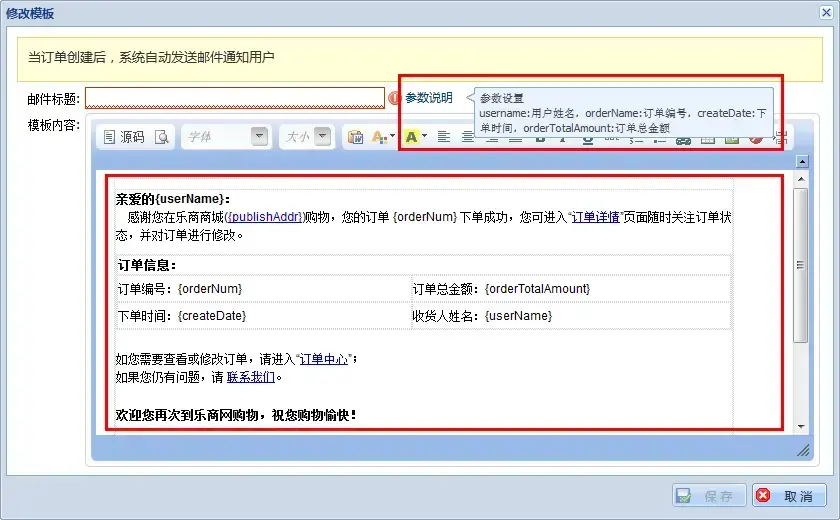The height and width of the screenshot is (520, 840).
Task: Click the editor resize grip corner
Action: [803, 451]
